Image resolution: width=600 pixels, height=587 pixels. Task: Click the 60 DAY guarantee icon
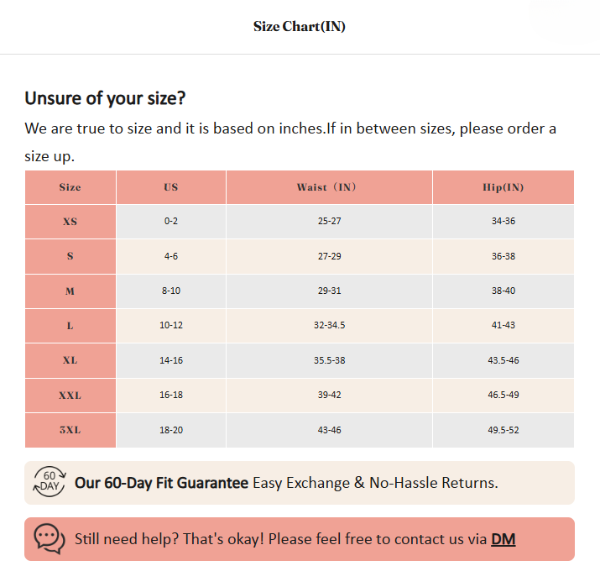(x=50, y=483)
